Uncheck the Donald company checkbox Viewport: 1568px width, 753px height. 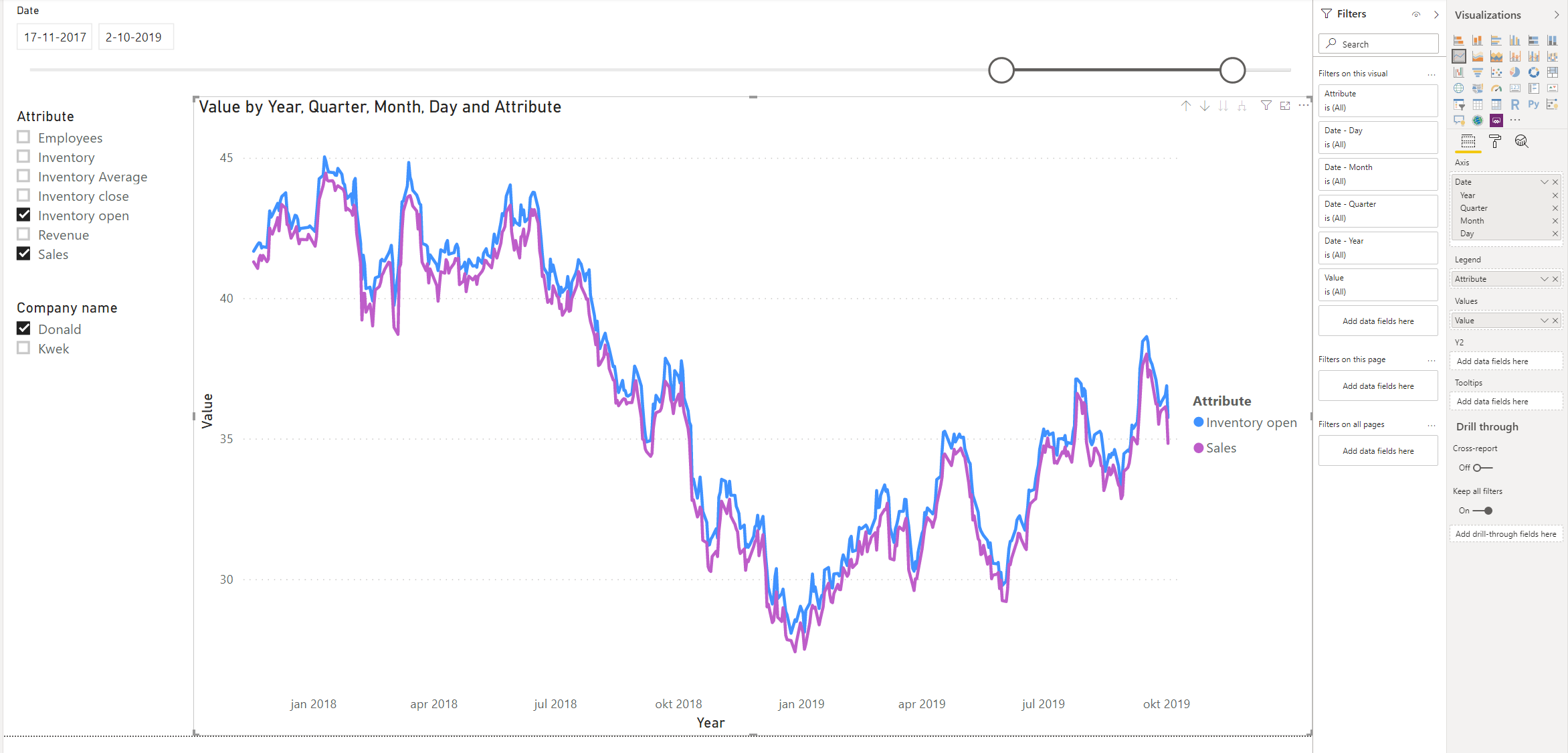23,329
